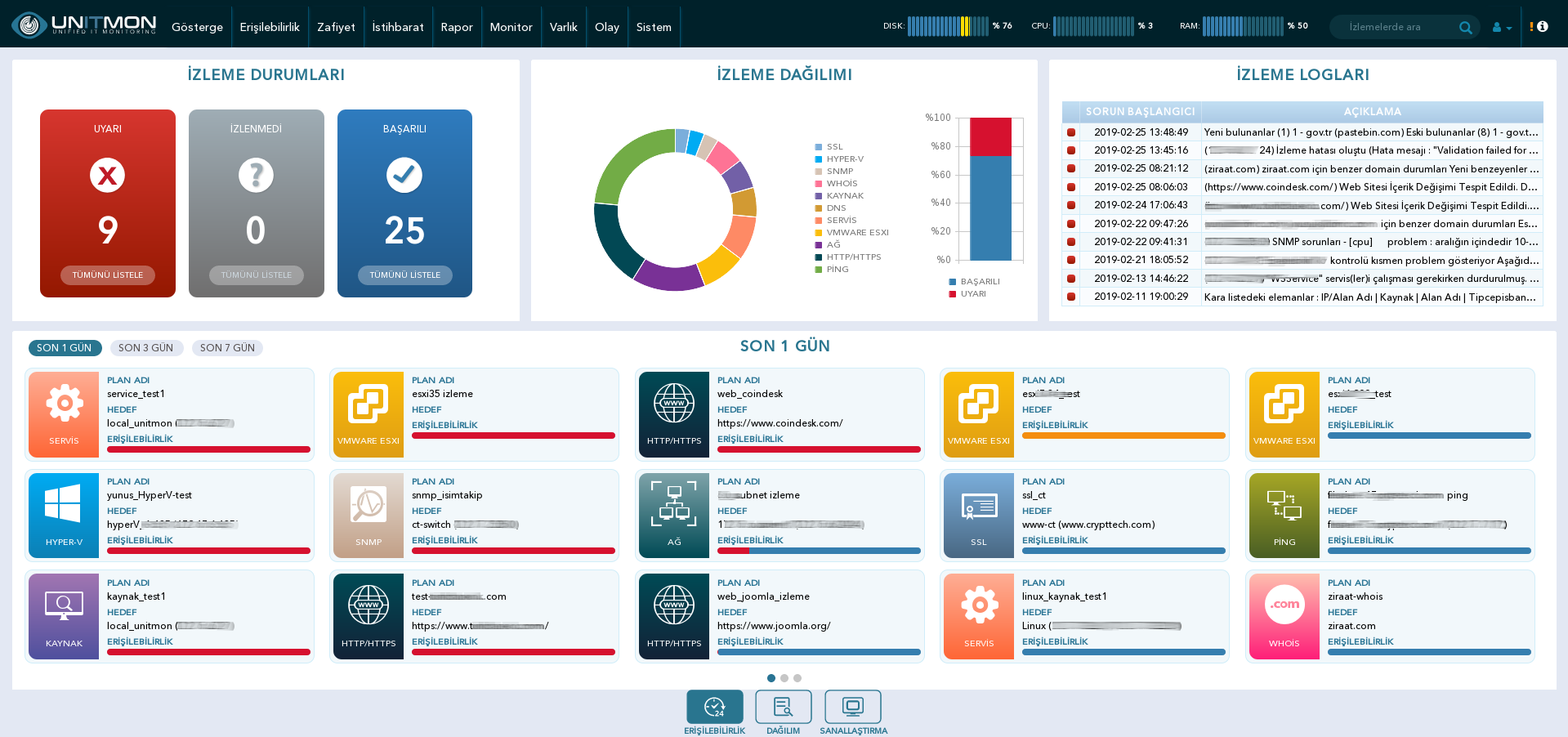
Task: List all UYARI warning monitors
Action: (108, 275)
